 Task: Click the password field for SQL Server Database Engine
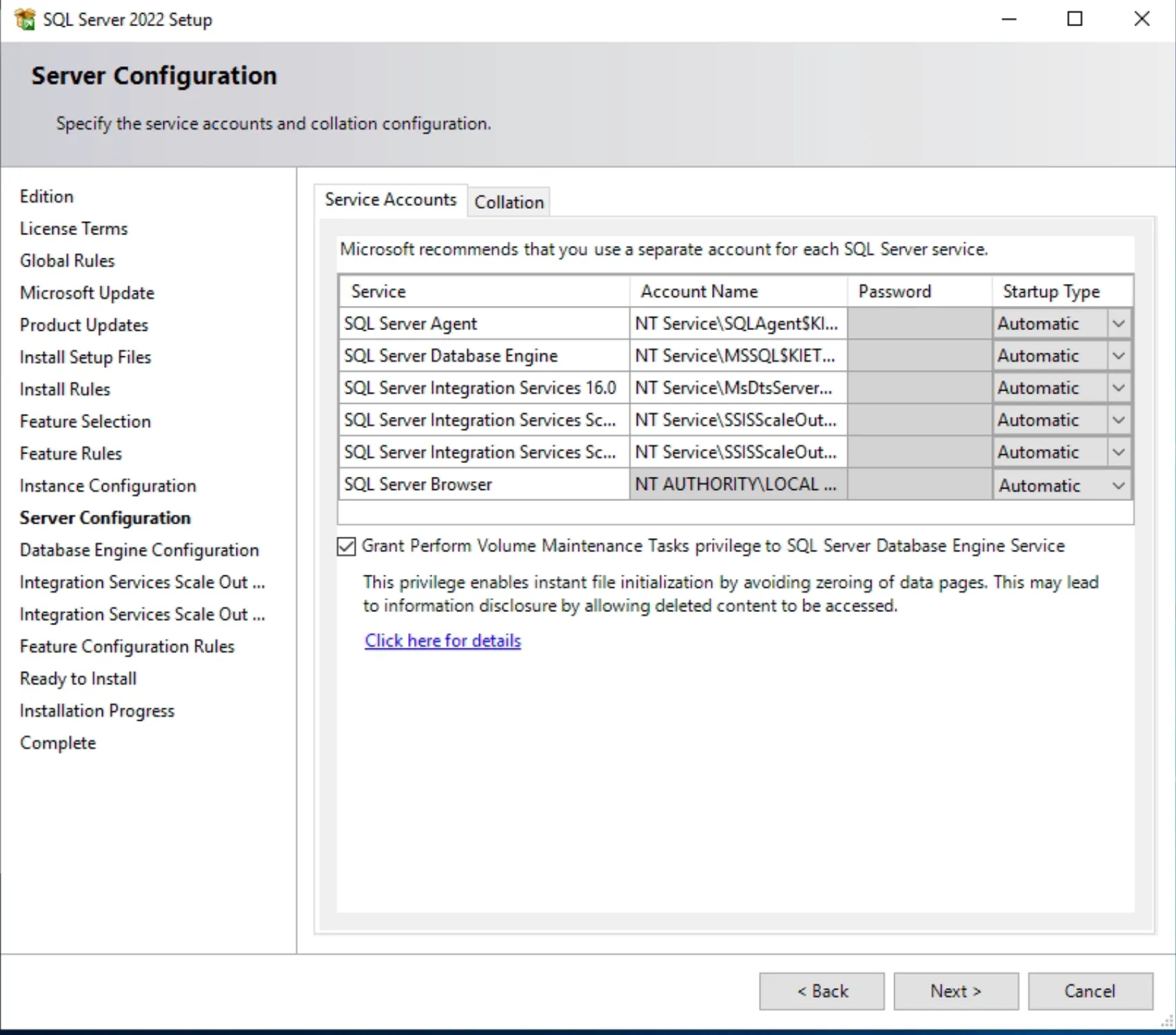tap(920, 356)
